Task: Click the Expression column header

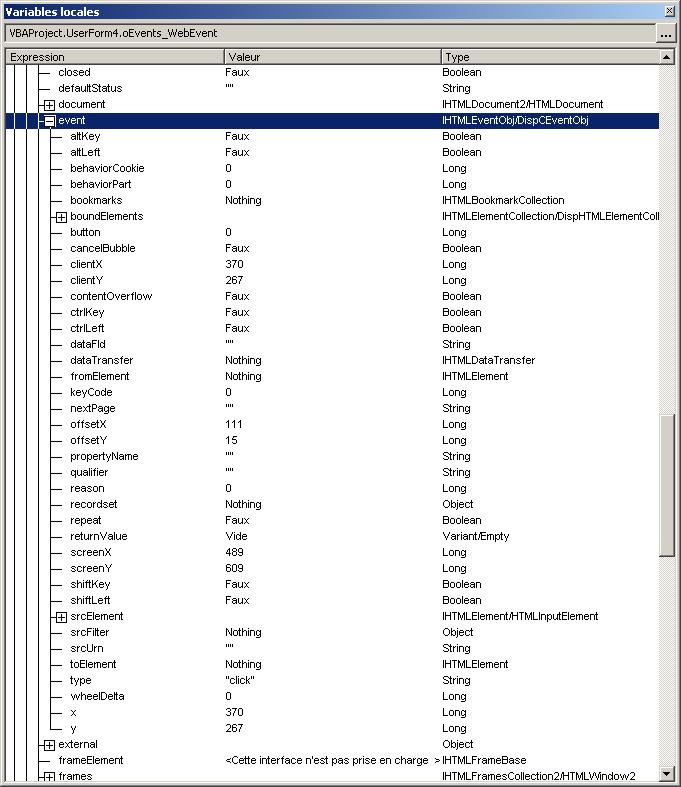Action: pos(113,57)
